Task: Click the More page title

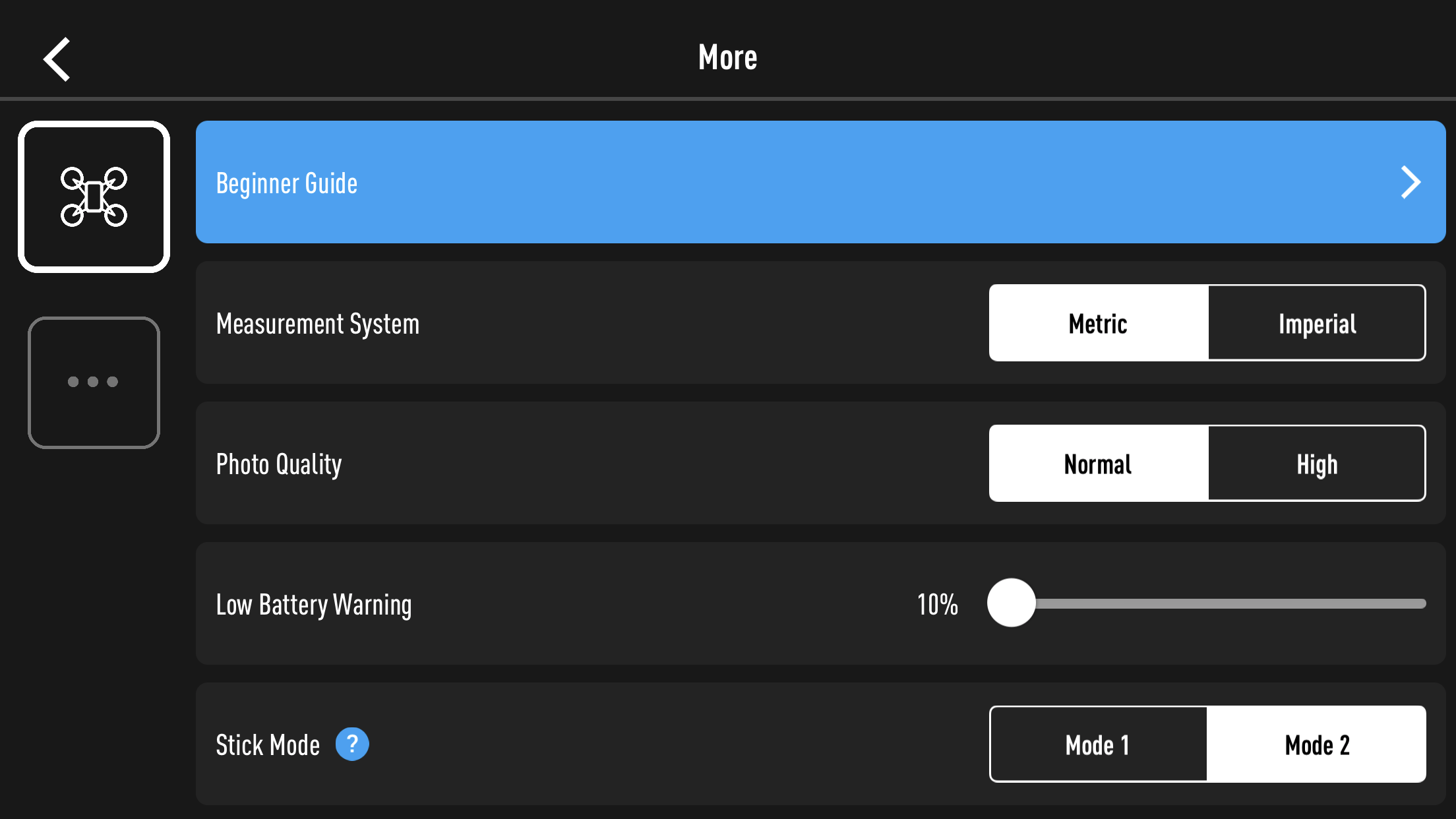Action: pyautogui.click(x=728, y=57)
